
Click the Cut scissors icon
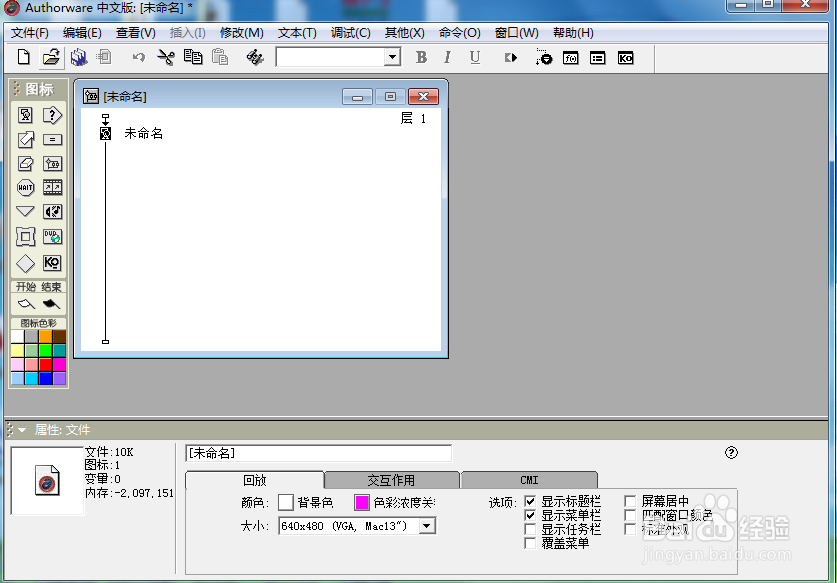point(166,57)
